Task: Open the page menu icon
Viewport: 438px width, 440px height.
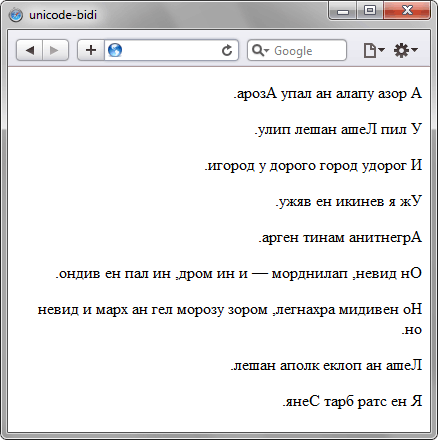Action: click(x=374, y=50)
